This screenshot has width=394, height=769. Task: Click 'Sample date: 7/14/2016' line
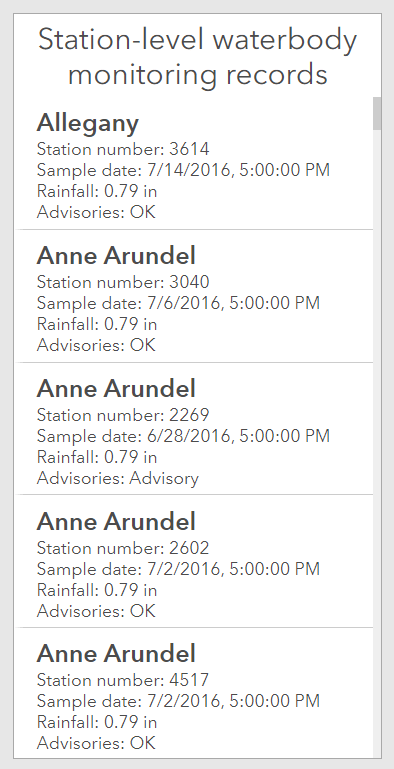point(184,170)
